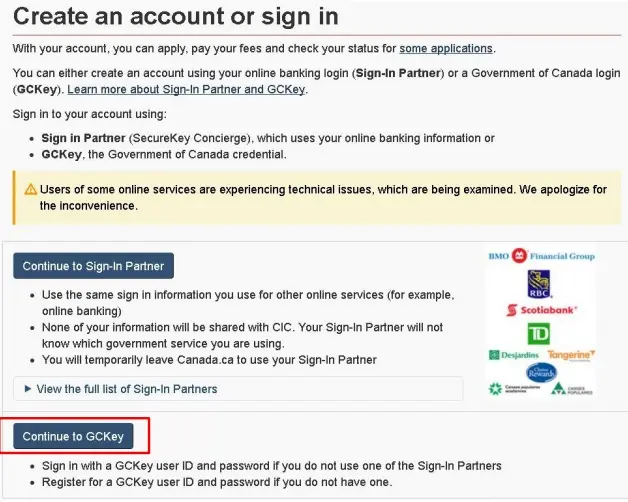
Task: Click the Caisses populaires acadiennes star logo
Action: pyautogui.click(x=515, y=389)
